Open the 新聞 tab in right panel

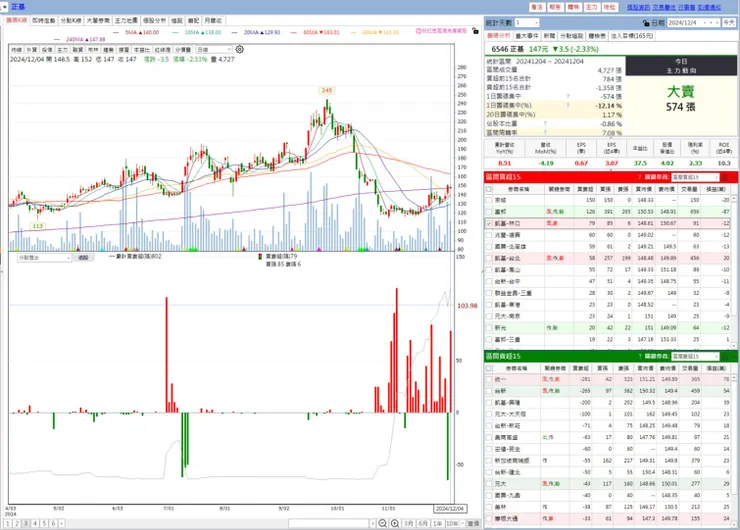549,36
